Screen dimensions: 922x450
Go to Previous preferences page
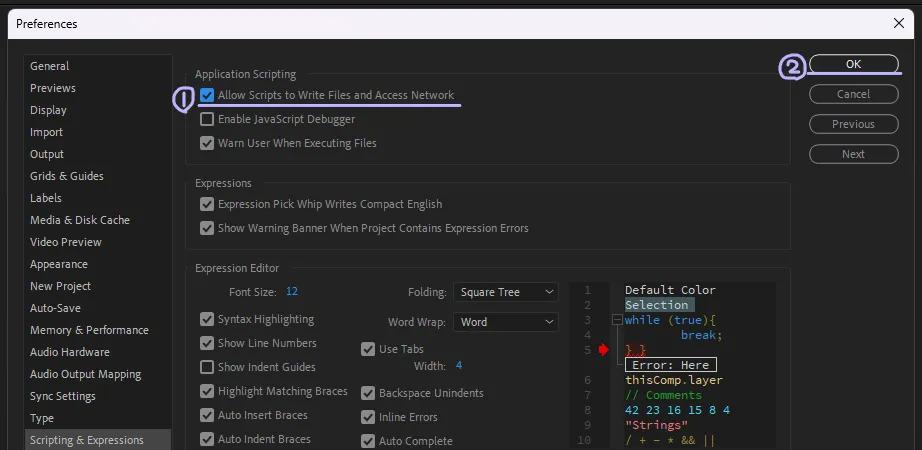click(x=853, y=124)
